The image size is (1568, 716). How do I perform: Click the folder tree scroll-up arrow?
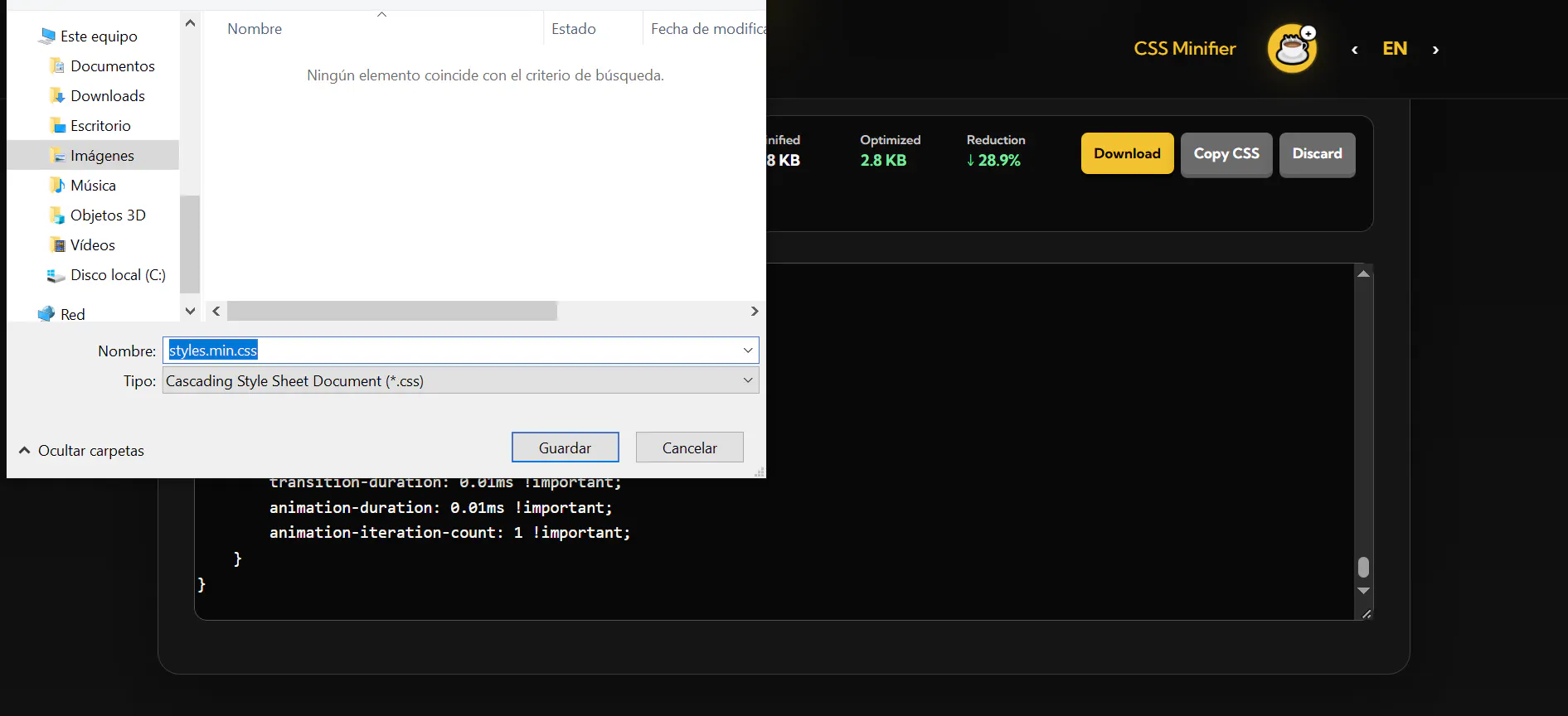coord(190,23)
